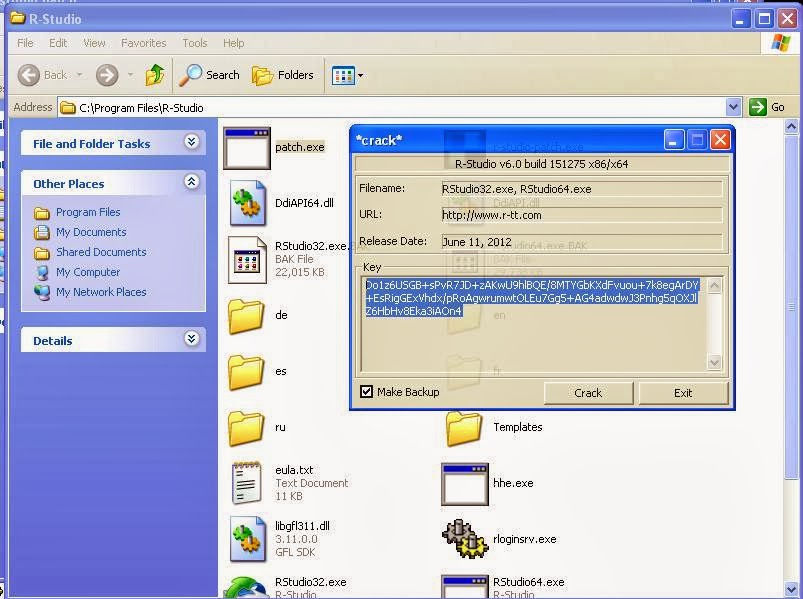Click Explorer file list scroll up arrow
This screenshot has width=803, height=599.
pyautogui.click(x=791, y=126)
